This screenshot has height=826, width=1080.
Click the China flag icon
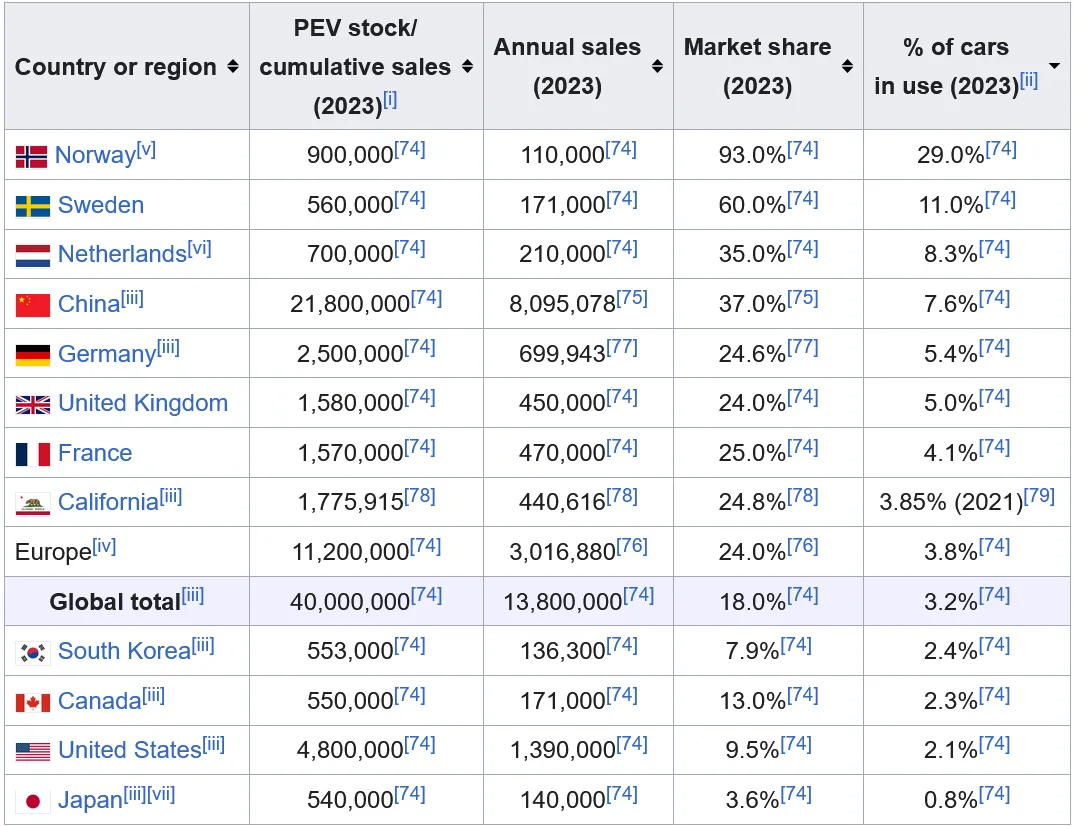pos(32,305)
